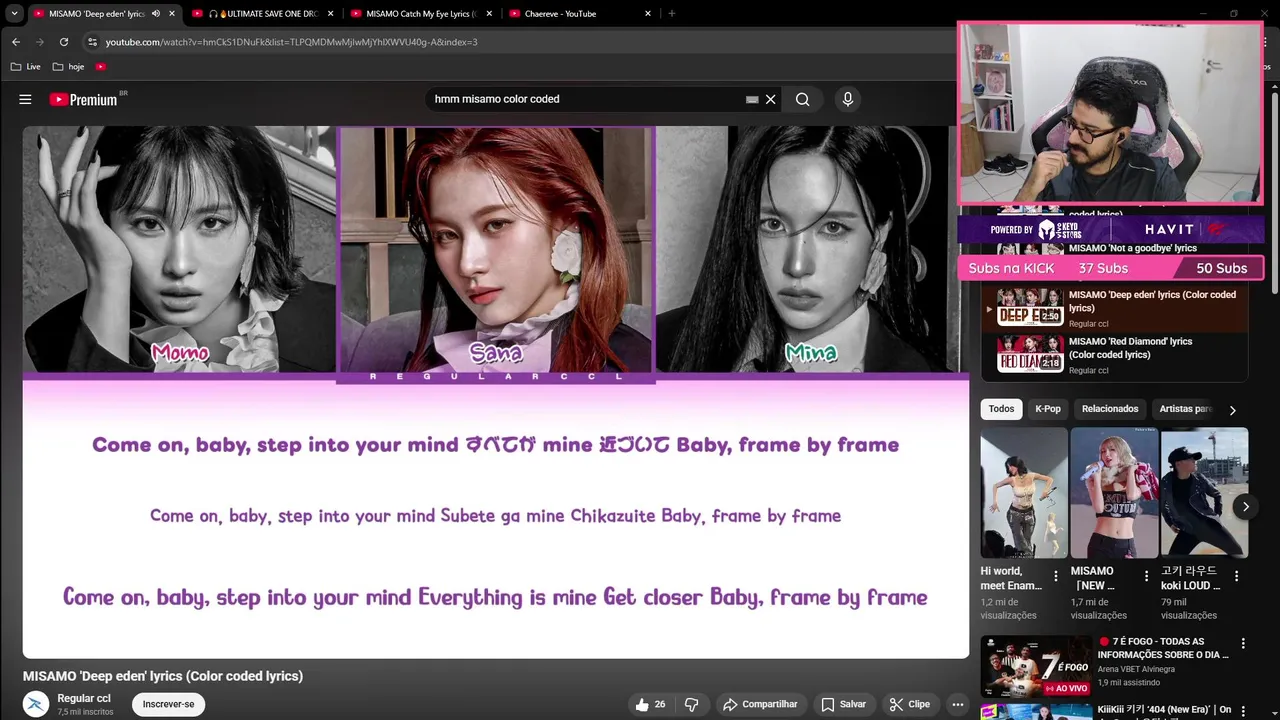
Task: Focus the browser address bar URL
Action: pyautogui.click(x=291, y=42)
